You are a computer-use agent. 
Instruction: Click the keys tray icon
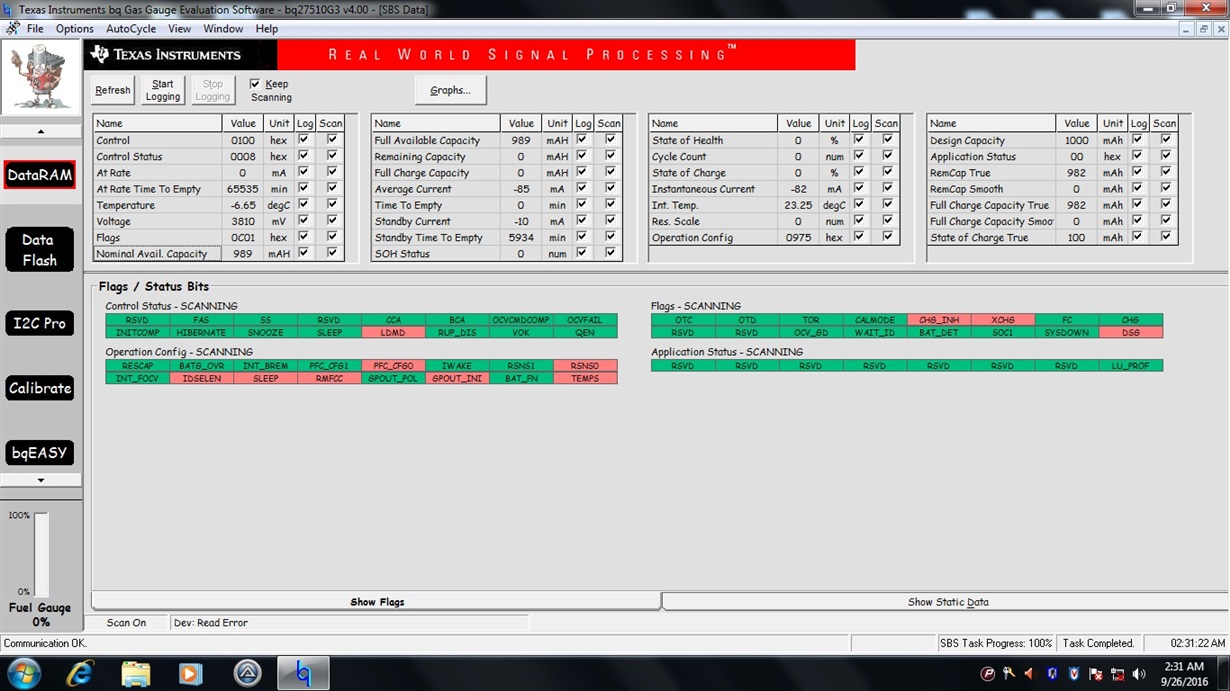[1009, 674]
